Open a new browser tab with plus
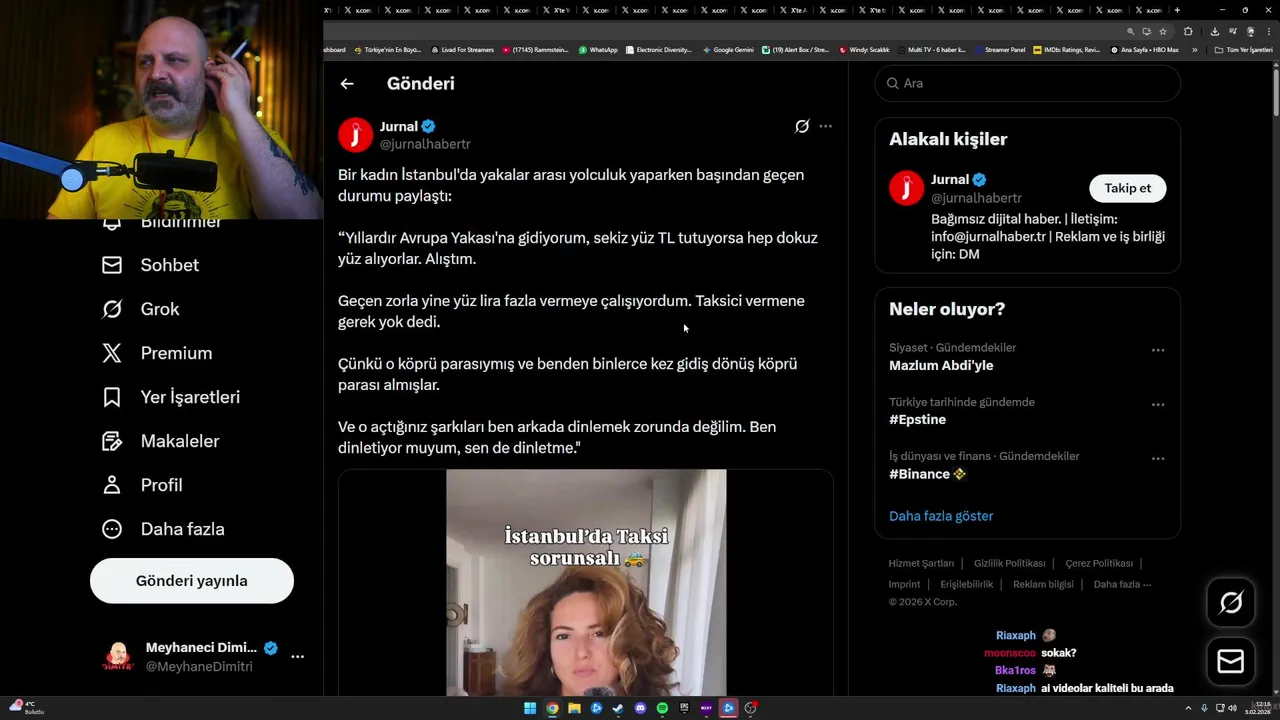Image resolution: width=1280 pixels, height=720 pixels. click(x=1177, y=10)
